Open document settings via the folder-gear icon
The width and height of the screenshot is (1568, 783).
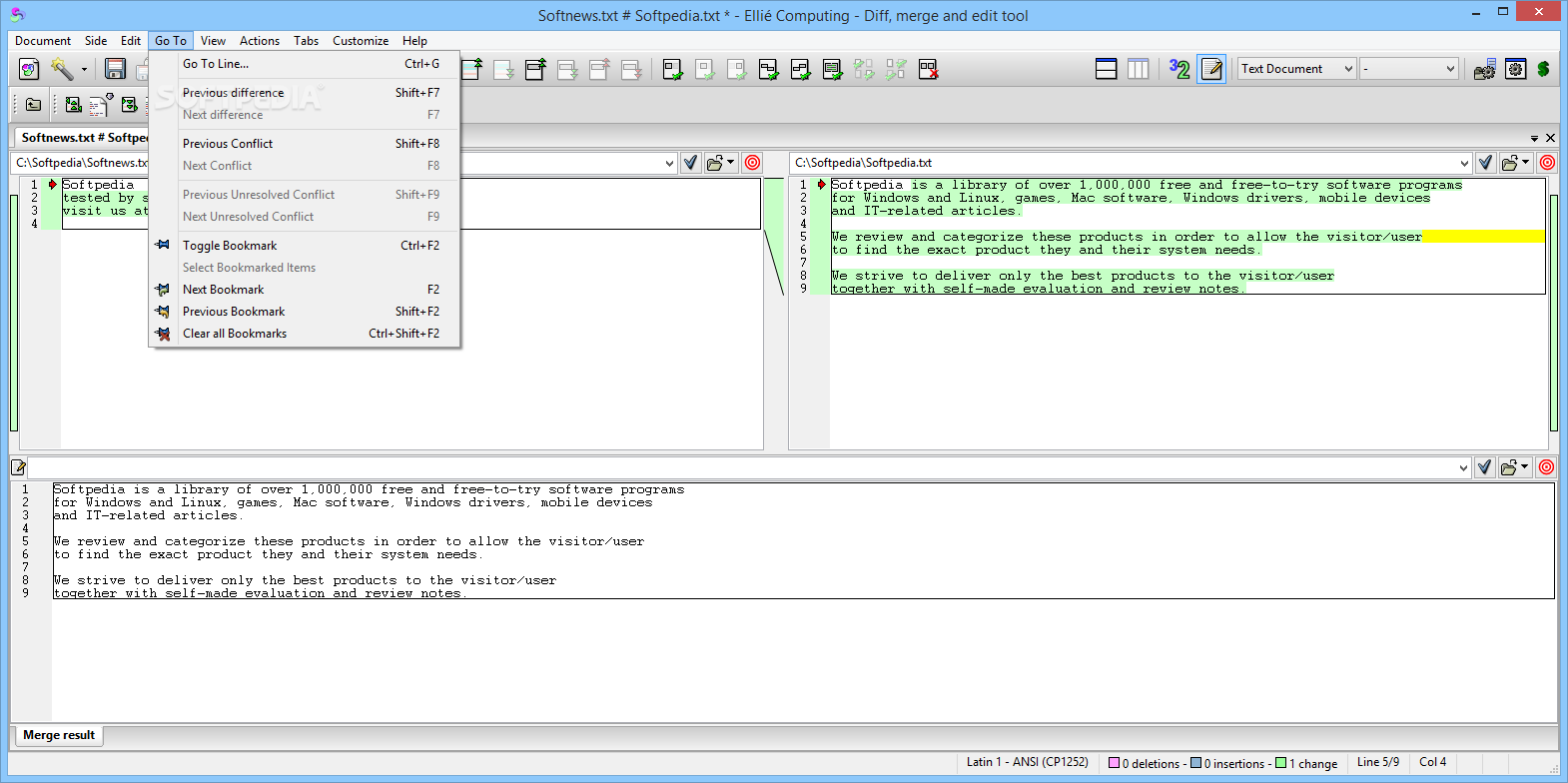[1484, 69]
